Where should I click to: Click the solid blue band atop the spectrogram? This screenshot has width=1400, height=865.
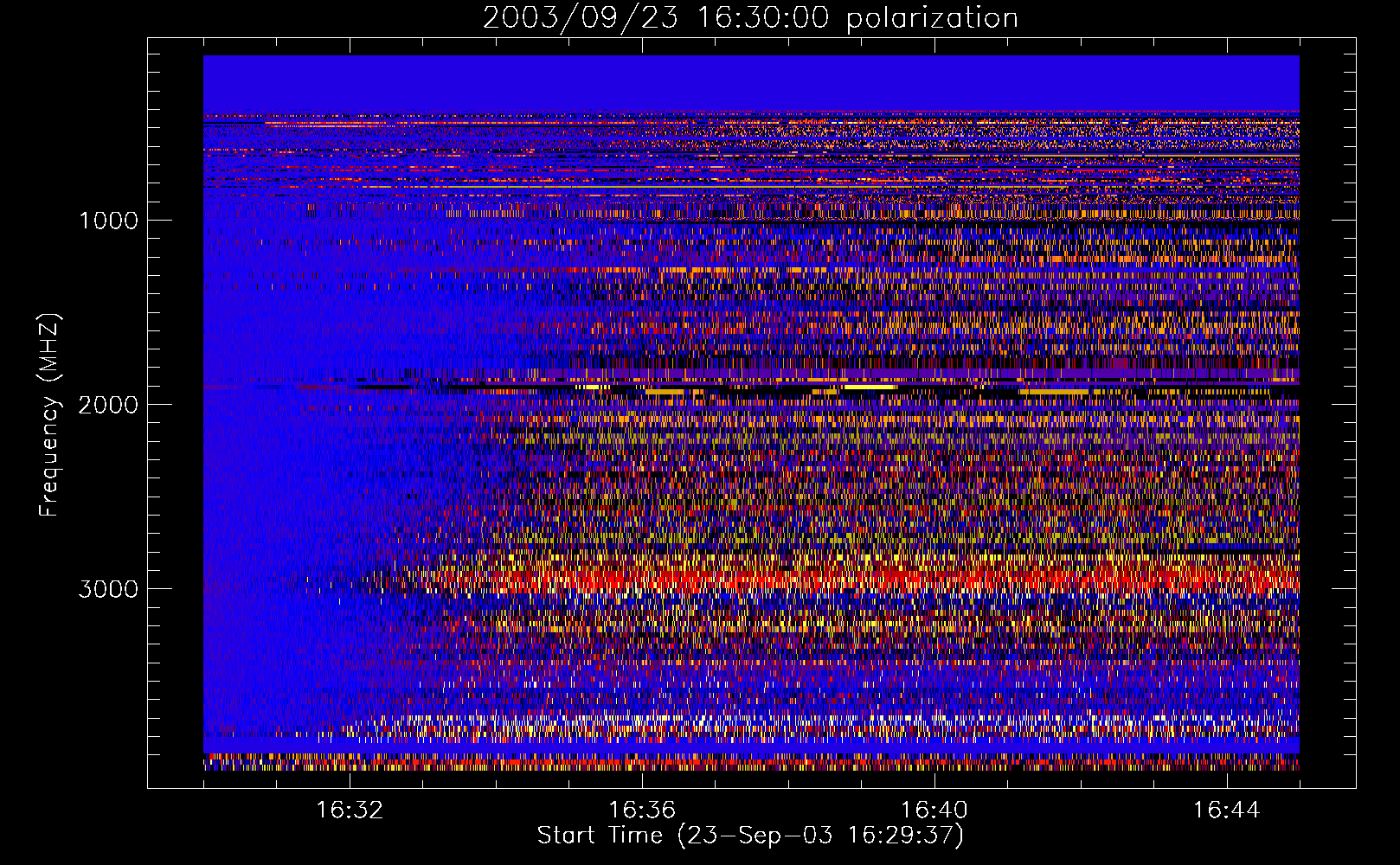pos(751,83)
